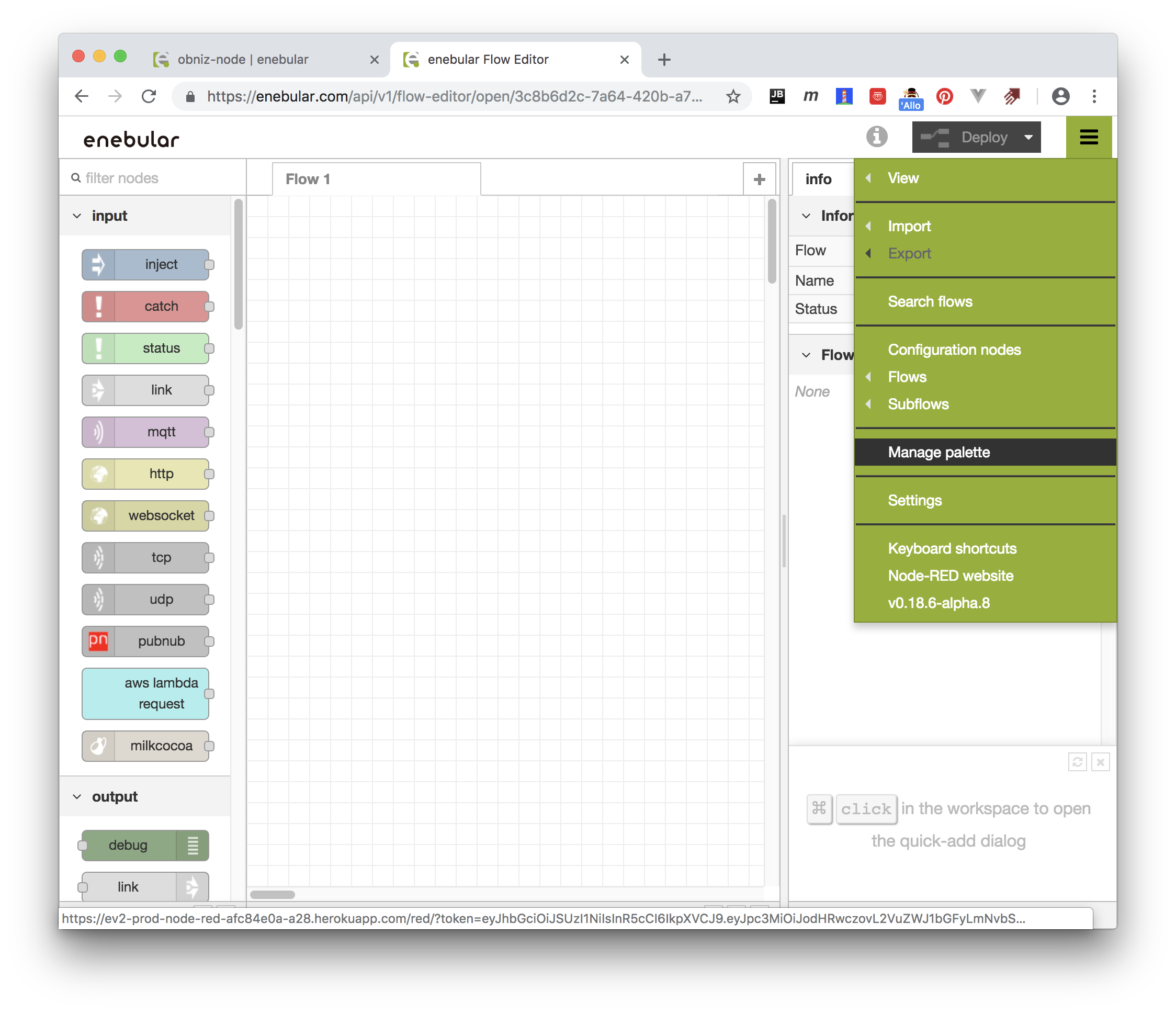The width and height of the screenshot is (1176, 1013).
Task: Select the status node in the palette
Action: [x=146, y=348]
